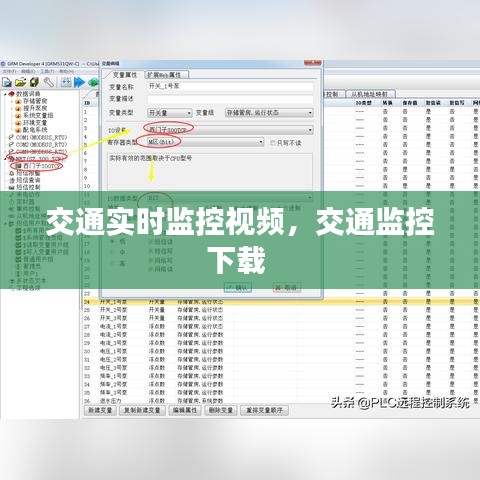Viewport: 480px width, 480px height.
Task: Open the 工具(T) menu
Action: (47, 71)
